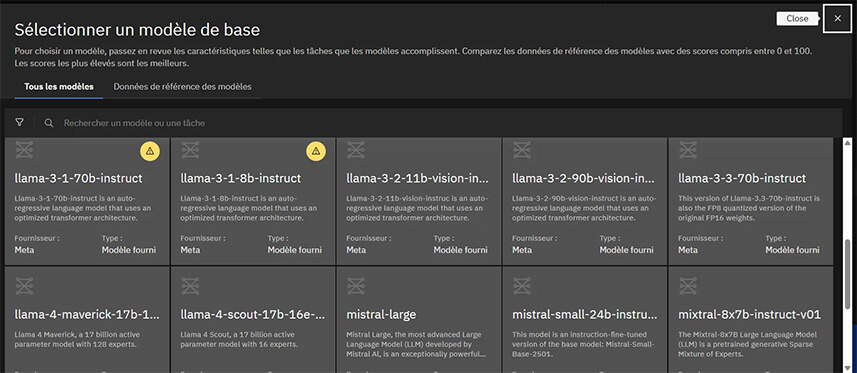
Task: Open Données de référence des modèles tab
Action: pyautogui.click(x=183, y=86)
